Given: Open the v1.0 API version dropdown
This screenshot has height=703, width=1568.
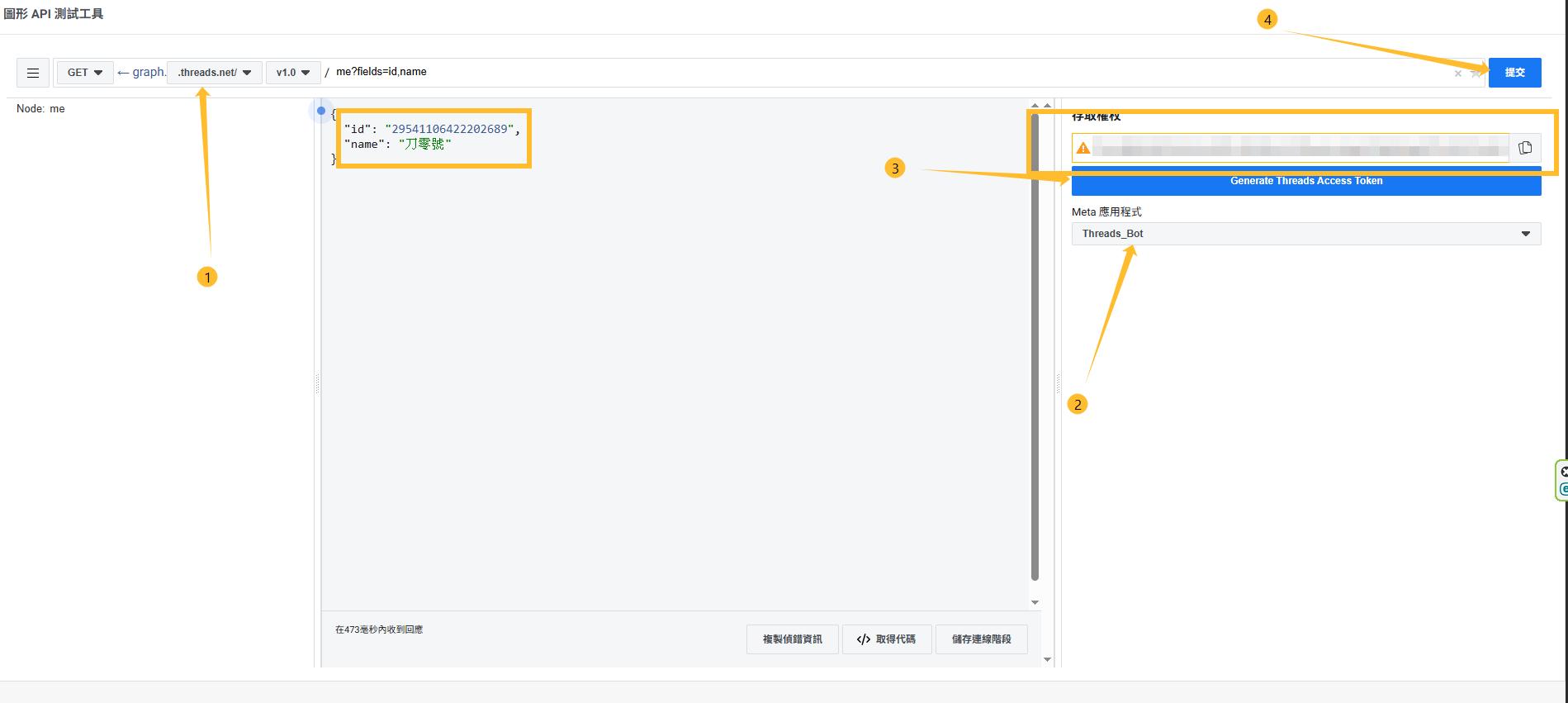Looking at the screenshot, I should point(293,73).
